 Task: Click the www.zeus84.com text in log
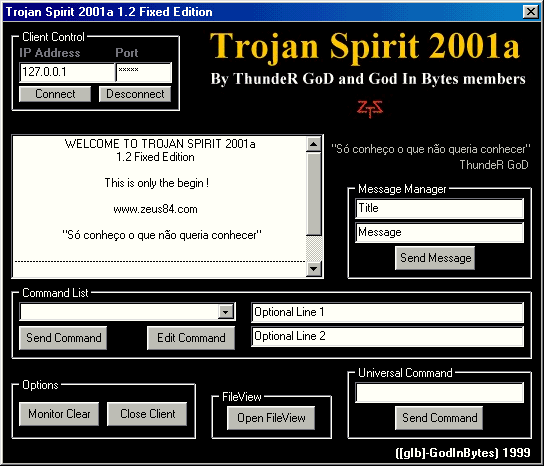click(x=155, y=209)
